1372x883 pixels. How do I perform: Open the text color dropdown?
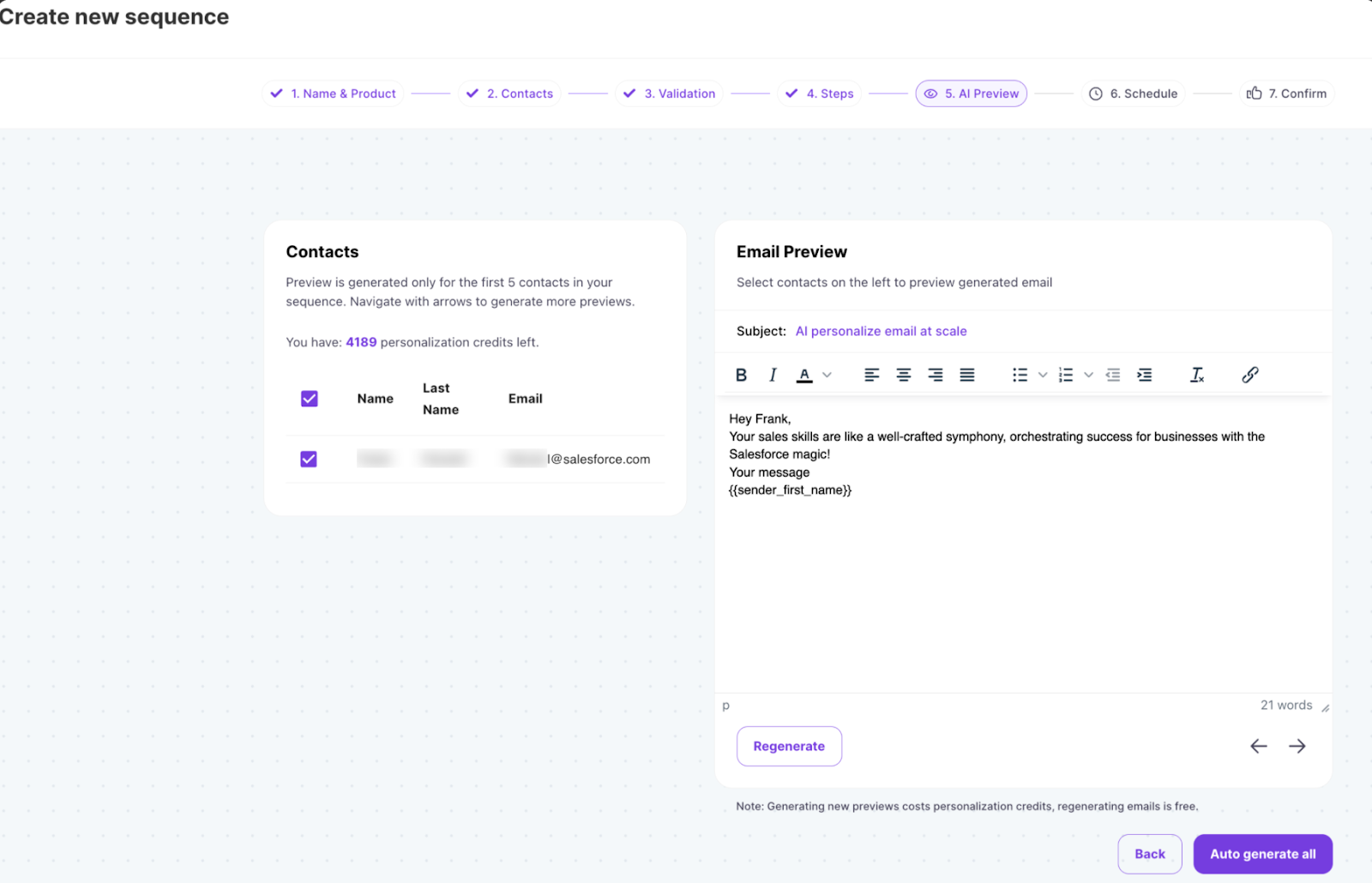click(826, 375)
